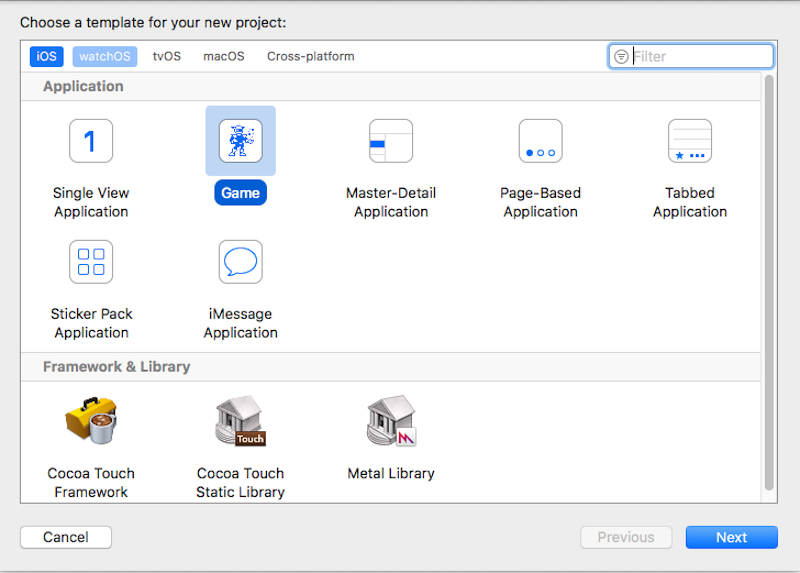
Task: Click the 'iMessage Application' label
Action: pos(240,323)
